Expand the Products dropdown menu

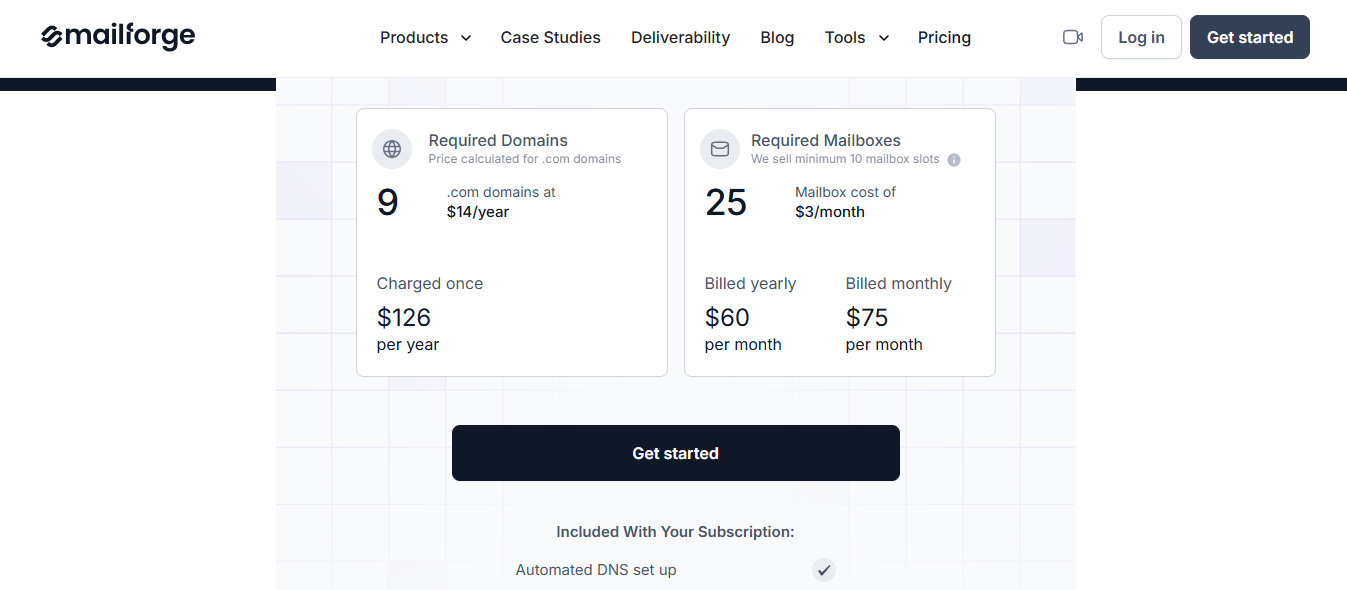tap(426, 37)
